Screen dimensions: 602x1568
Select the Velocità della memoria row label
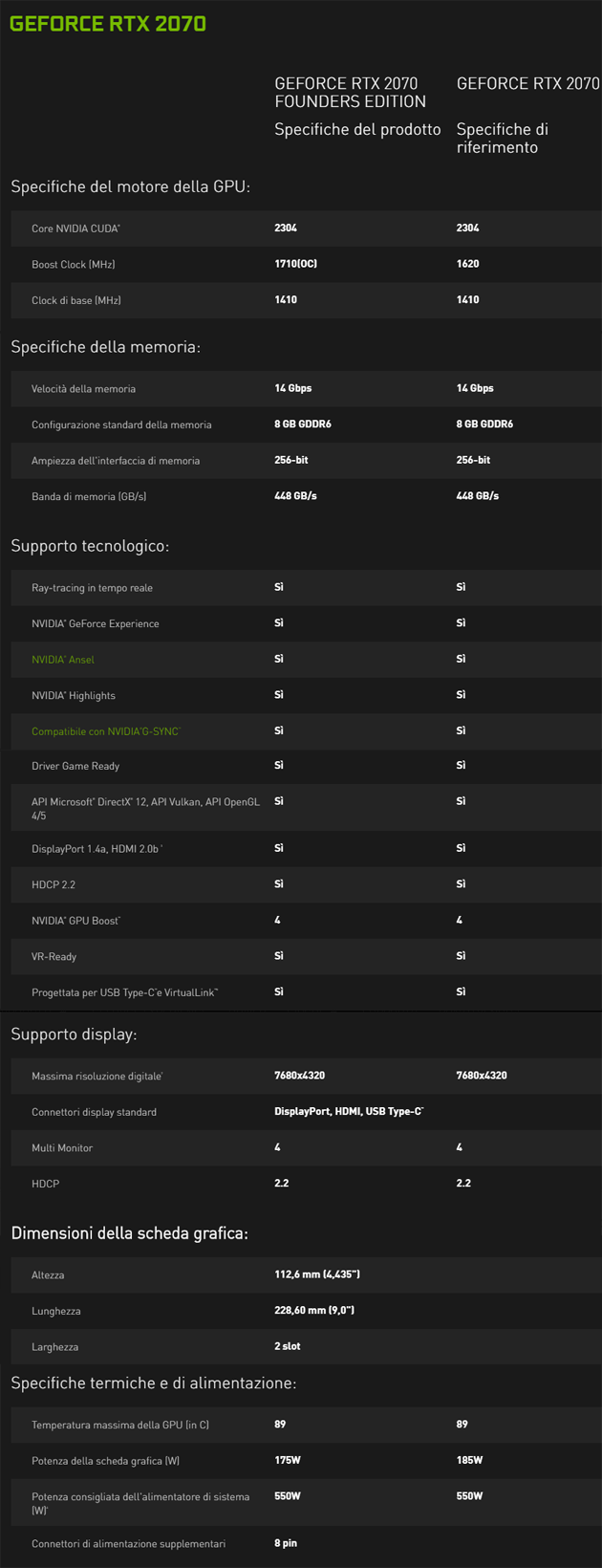click(x=83, y=389)
